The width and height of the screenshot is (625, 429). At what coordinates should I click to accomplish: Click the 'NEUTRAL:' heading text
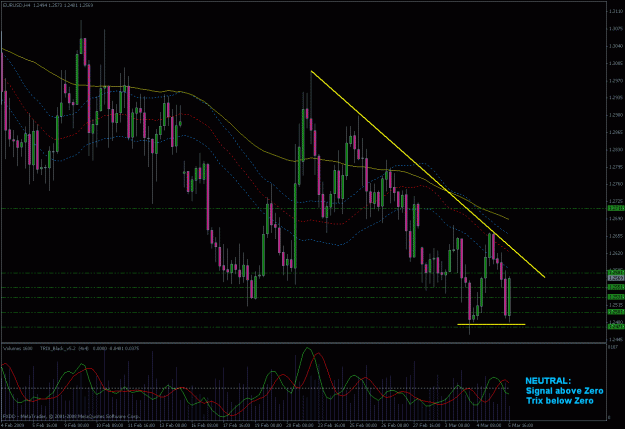(x=548, y=381)
